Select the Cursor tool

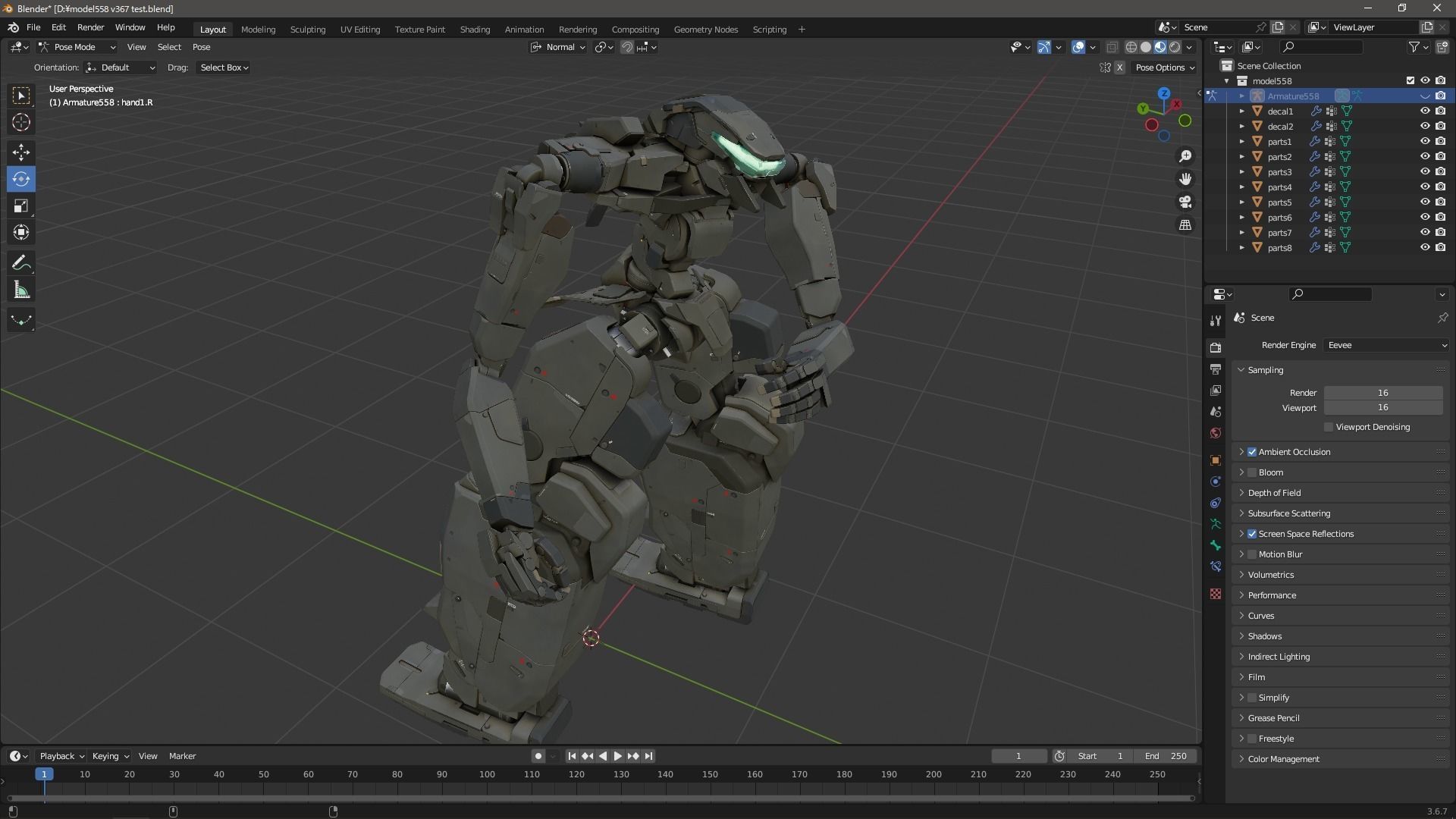tap(21, 122)
